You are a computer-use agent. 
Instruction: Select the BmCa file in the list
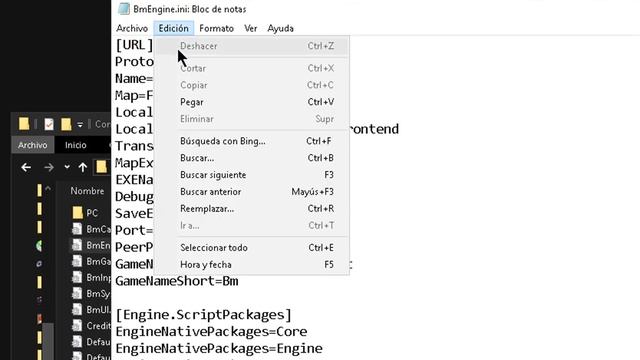90,229
